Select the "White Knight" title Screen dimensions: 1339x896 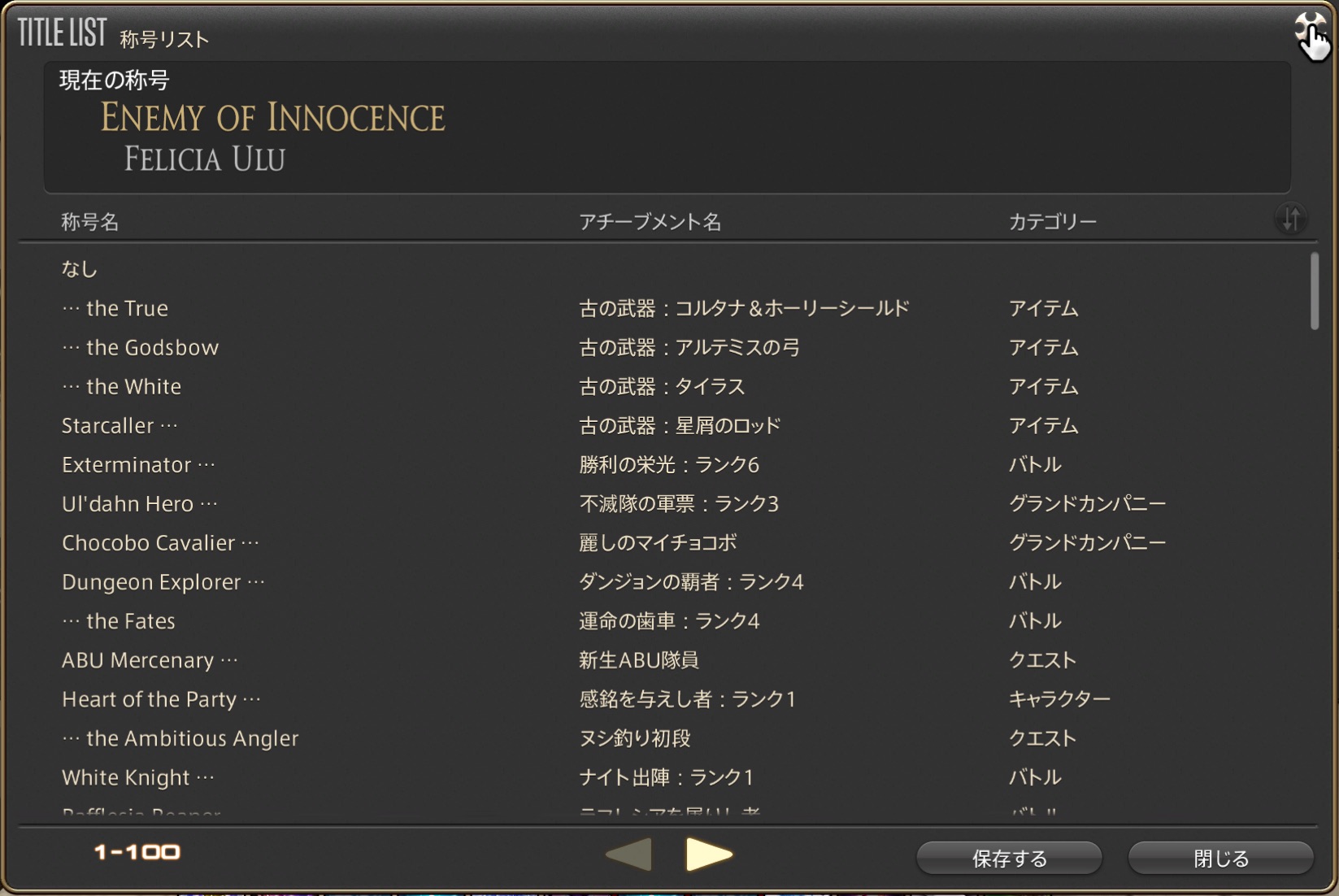[138, 776]
